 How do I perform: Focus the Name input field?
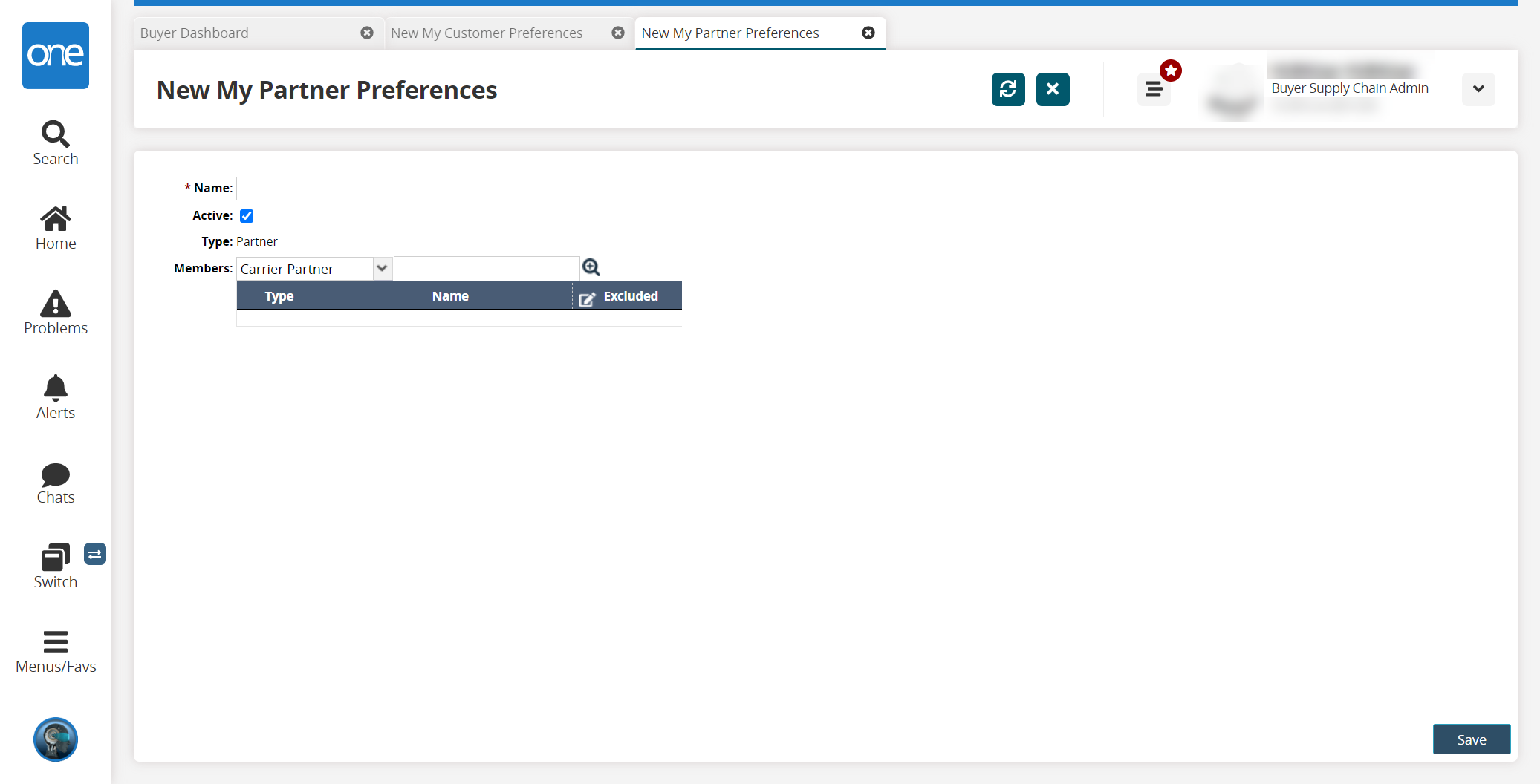(314, 189)
